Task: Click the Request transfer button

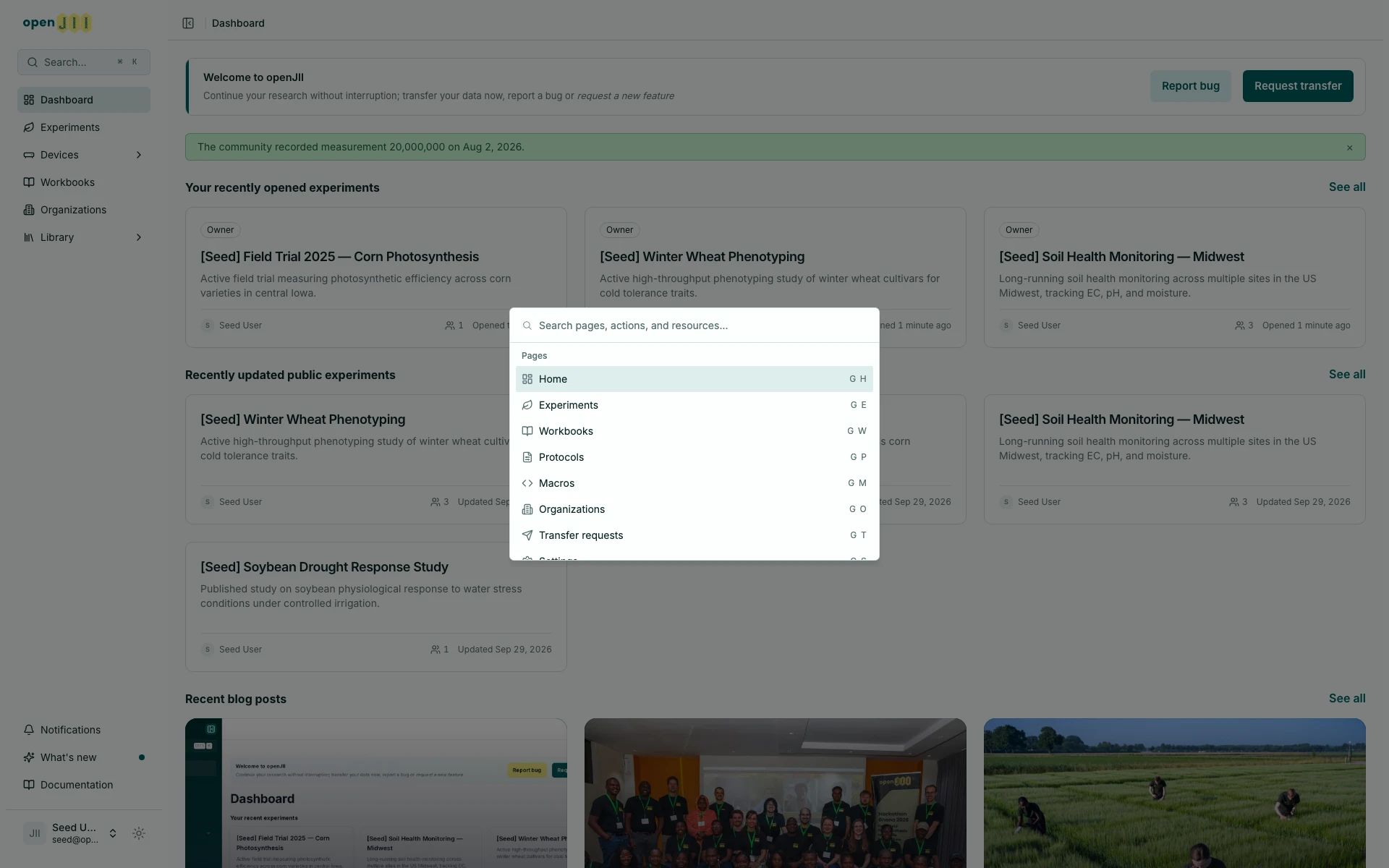Action: (x=1298, y=86)
